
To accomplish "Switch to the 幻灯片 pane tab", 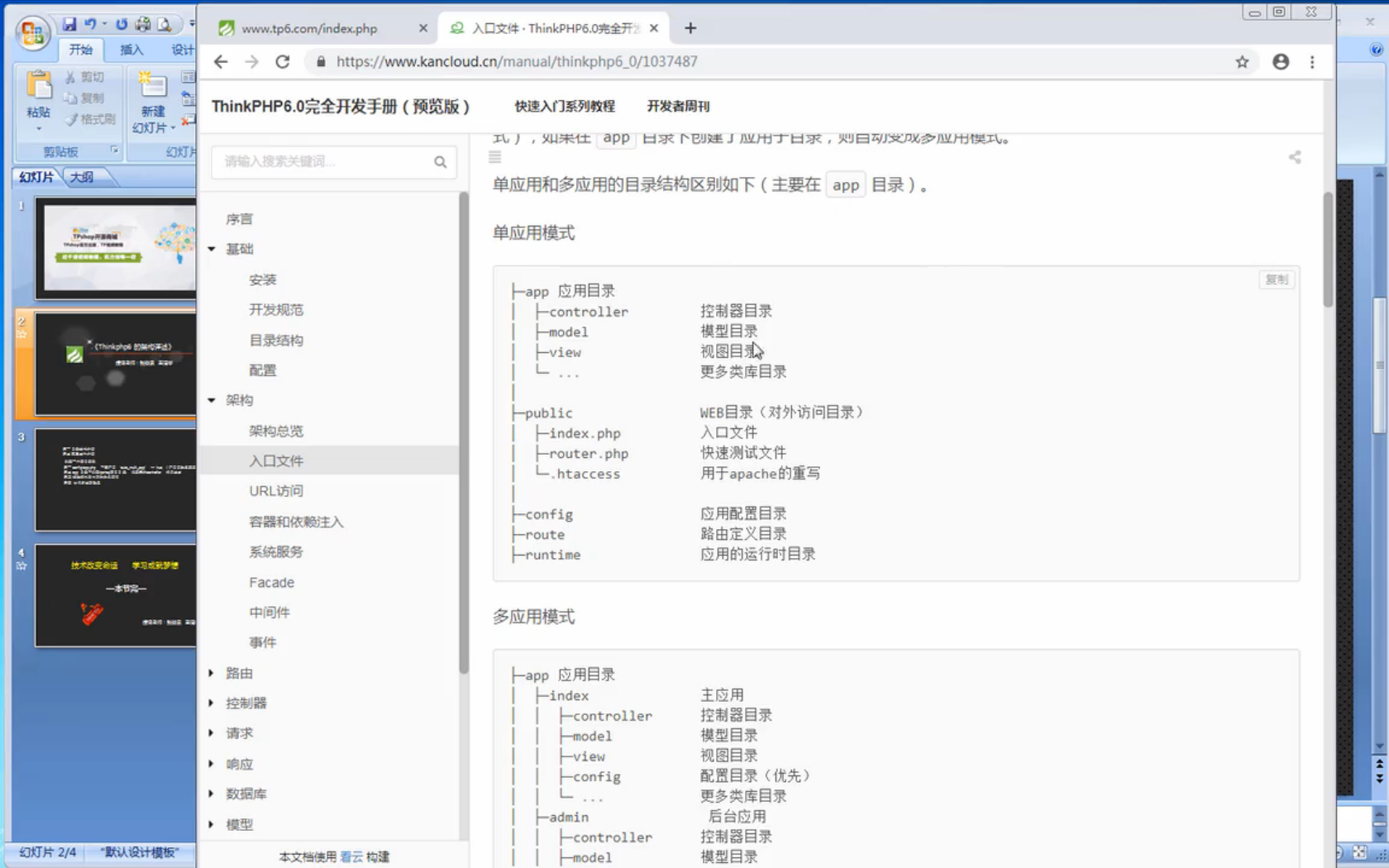I will point(36,177).
